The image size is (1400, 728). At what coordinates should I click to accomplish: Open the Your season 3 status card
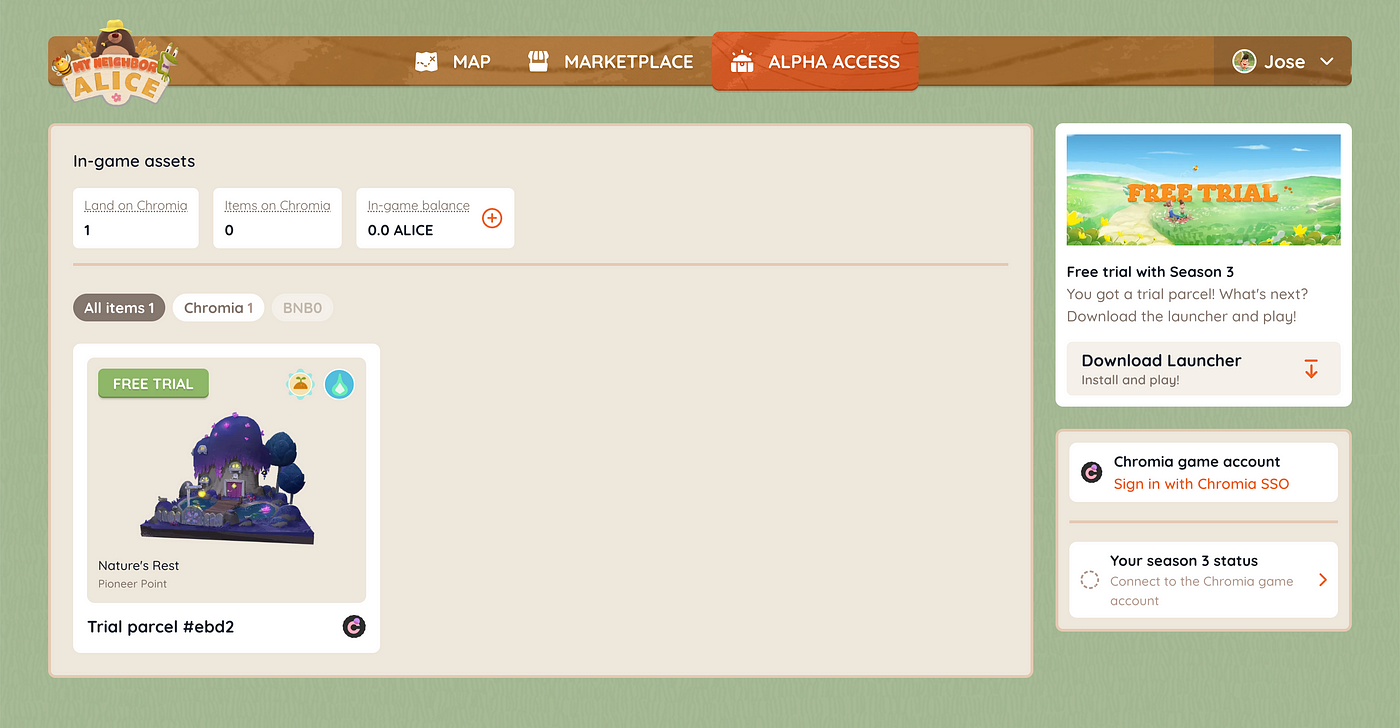coord(1203,580)
